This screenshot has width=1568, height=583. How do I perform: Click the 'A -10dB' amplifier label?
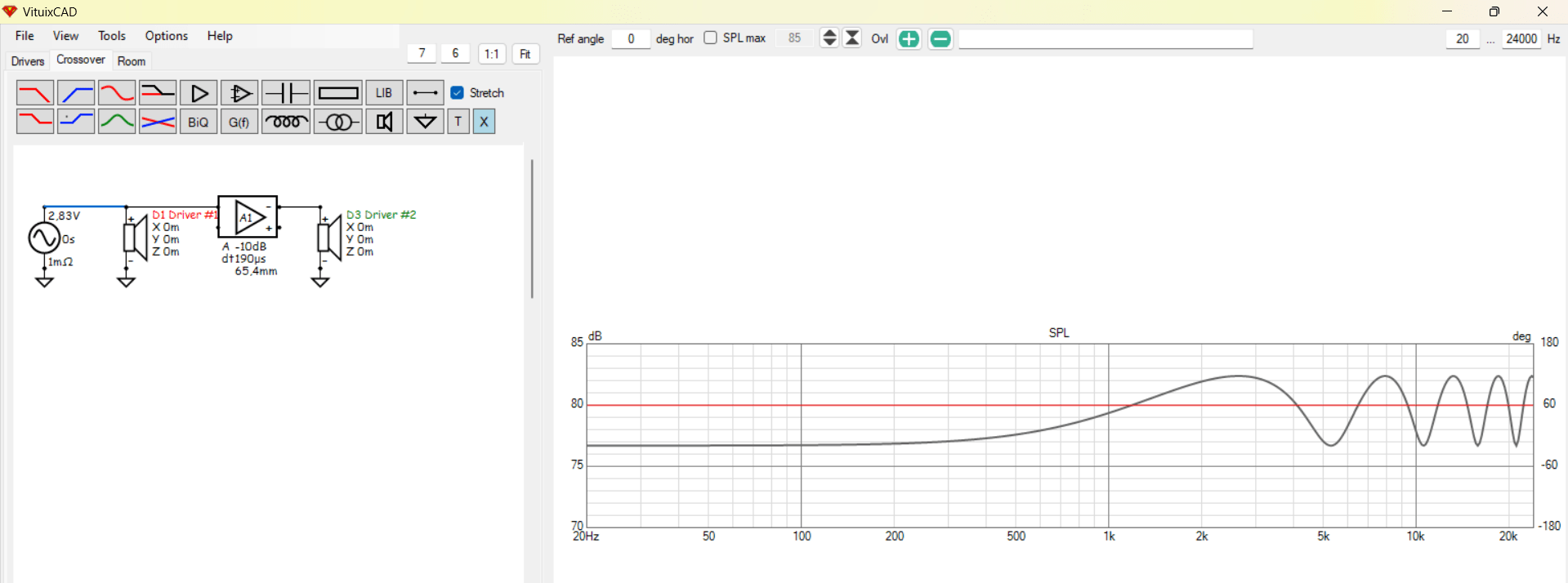[244, 247]
